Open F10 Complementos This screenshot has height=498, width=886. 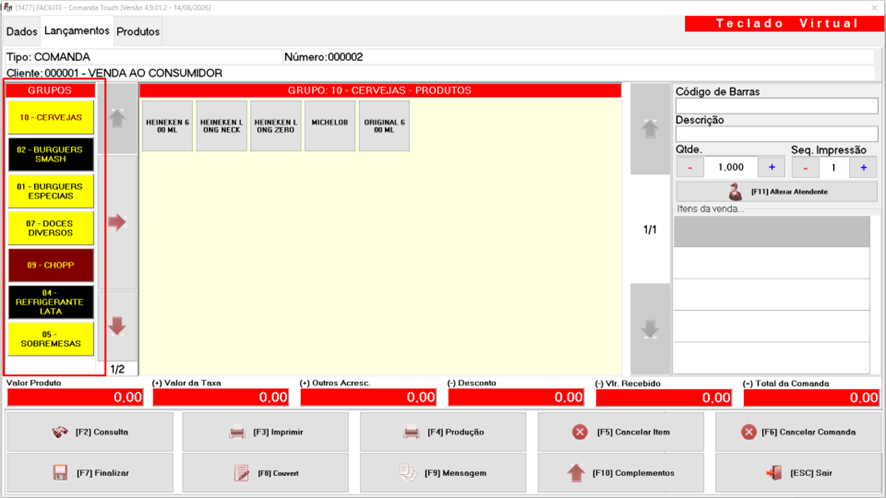[620, 473]
